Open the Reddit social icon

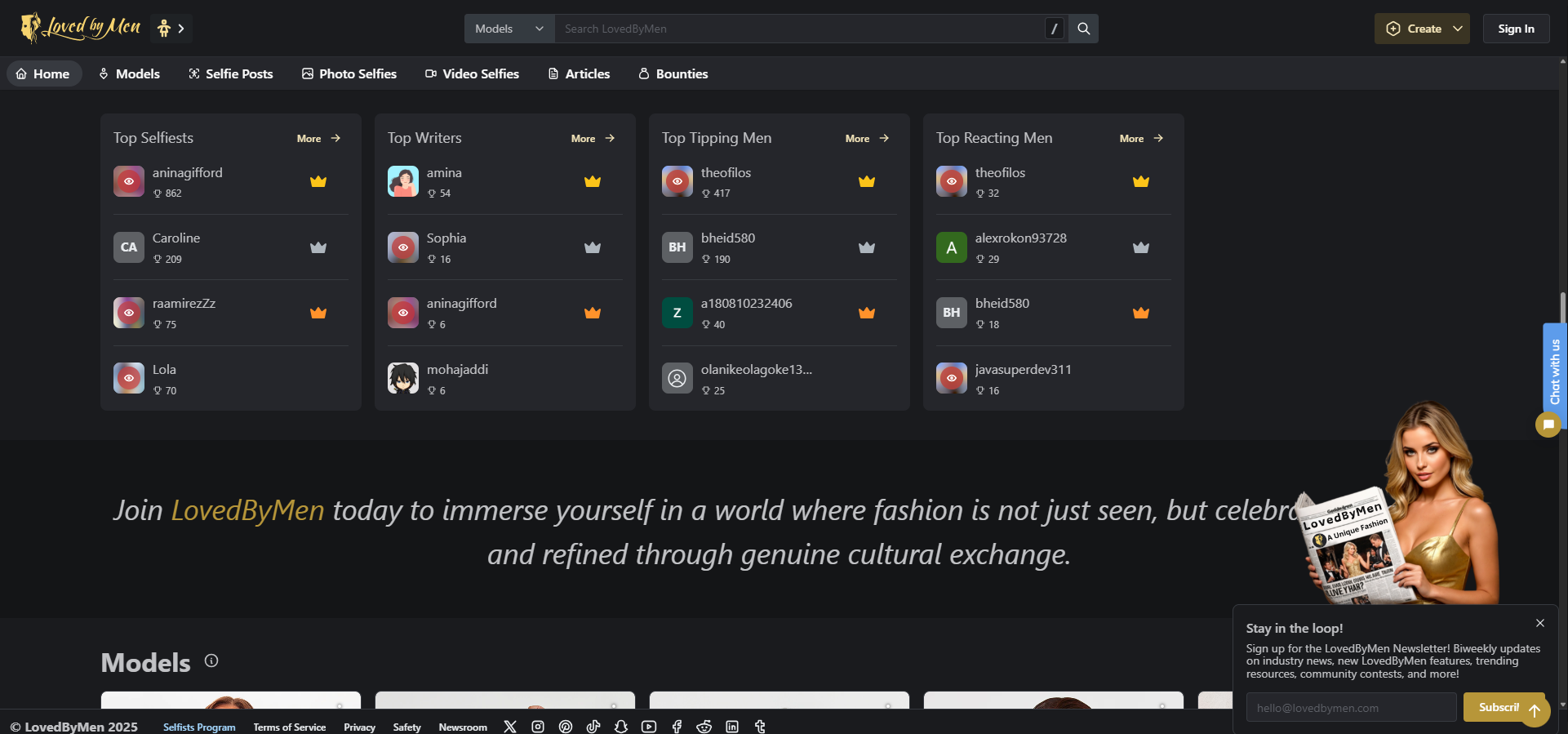pos(704,727)
